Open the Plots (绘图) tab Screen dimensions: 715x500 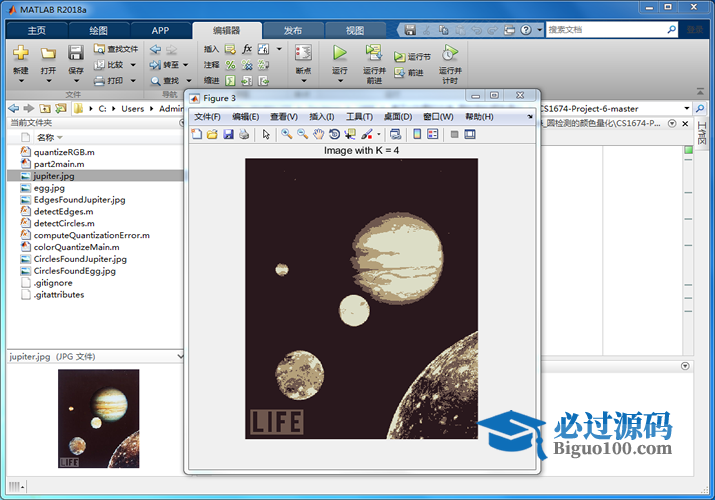pyautogui.click(x=98, y=31)
